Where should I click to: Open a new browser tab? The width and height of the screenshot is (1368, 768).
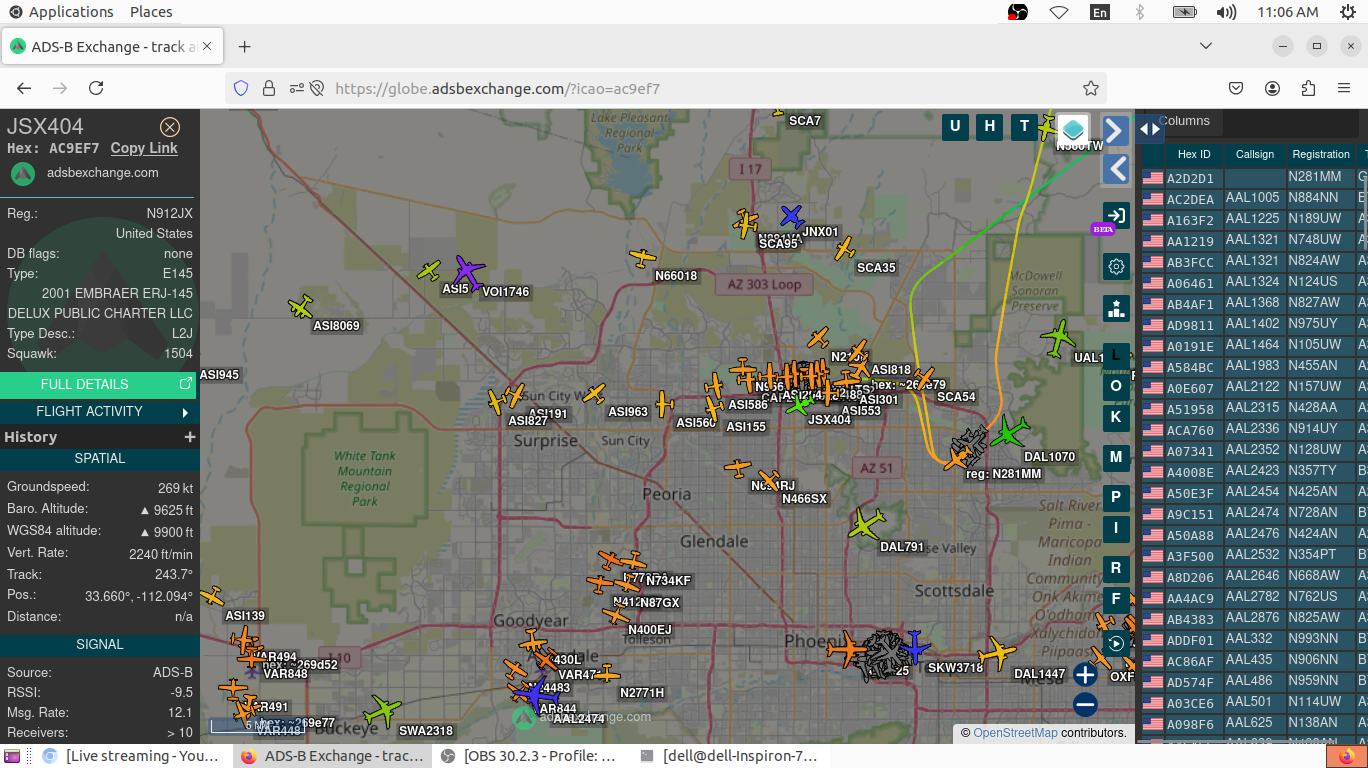[244, 47]
